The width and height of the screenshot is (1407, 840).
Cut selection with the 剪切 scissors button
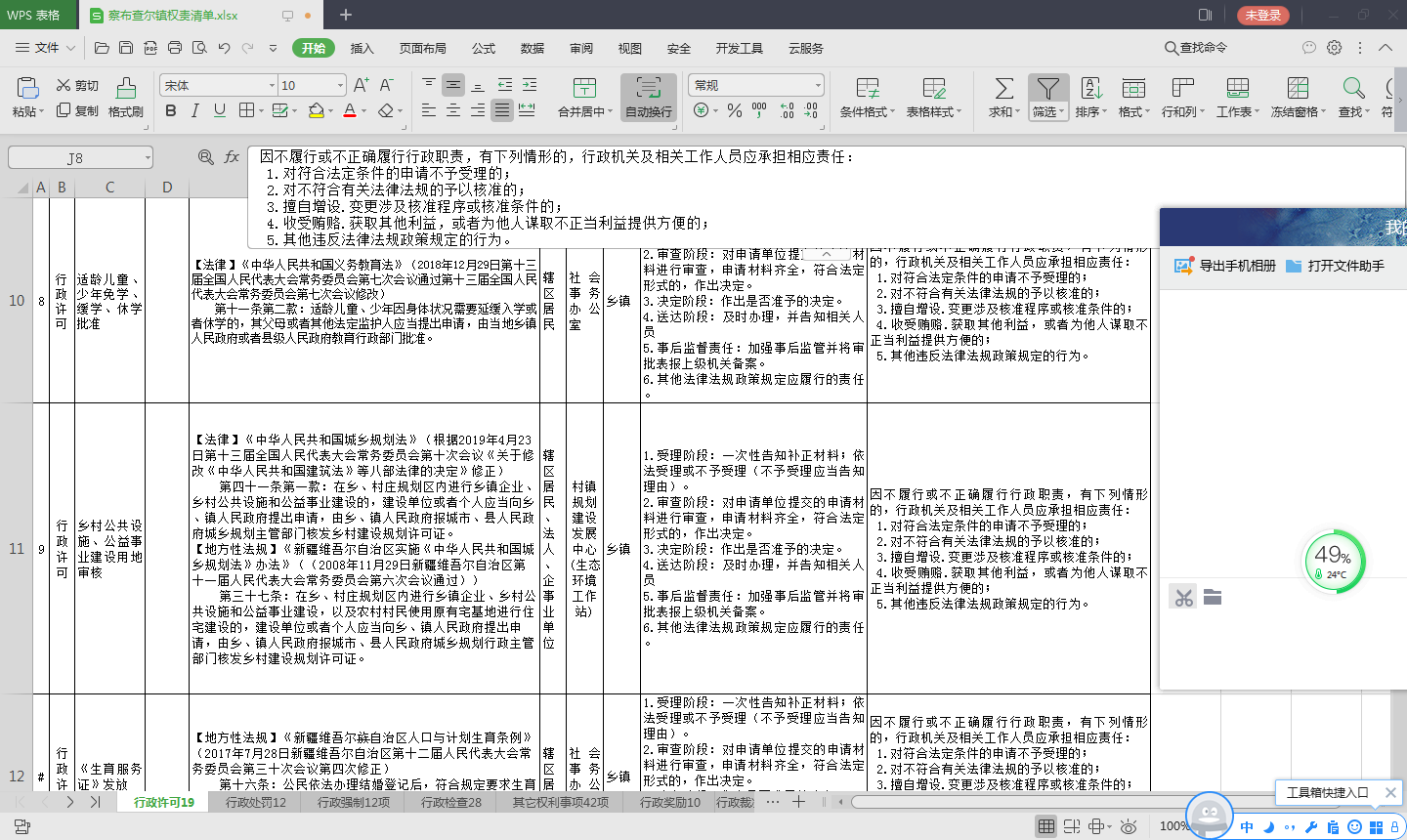click(77, 86)
